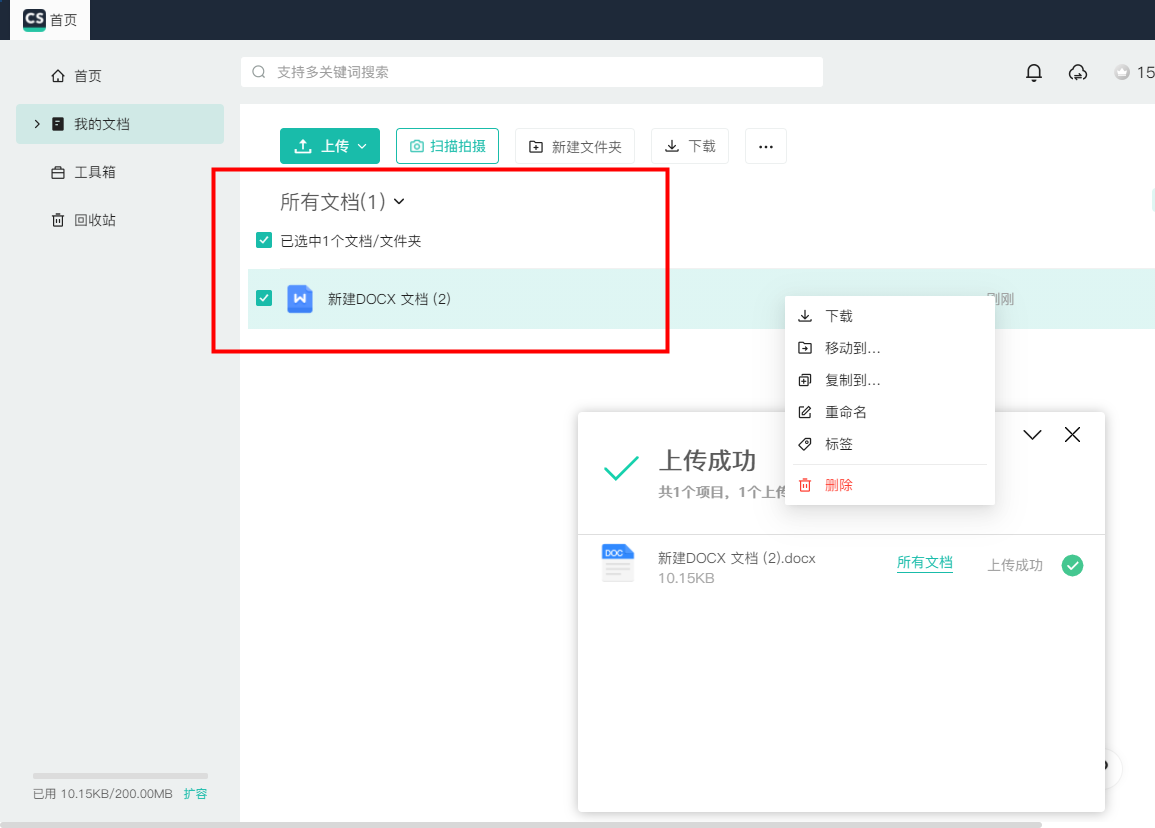Click the 所有文档 link in the upload panel
1155x828 pixels.
(x=924, y=562)
